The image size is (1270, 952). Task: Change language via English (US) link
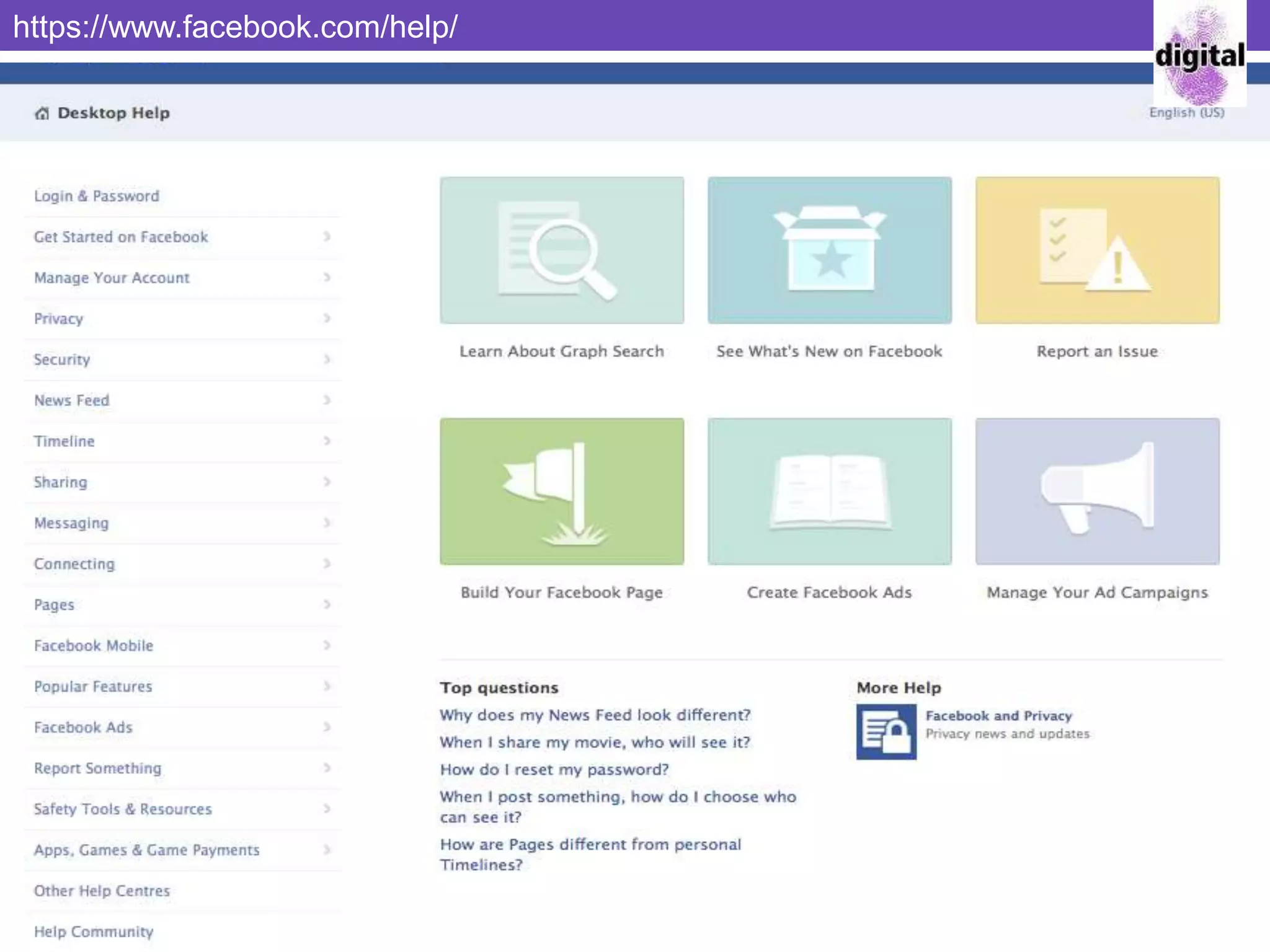(x=1186, y=113)
